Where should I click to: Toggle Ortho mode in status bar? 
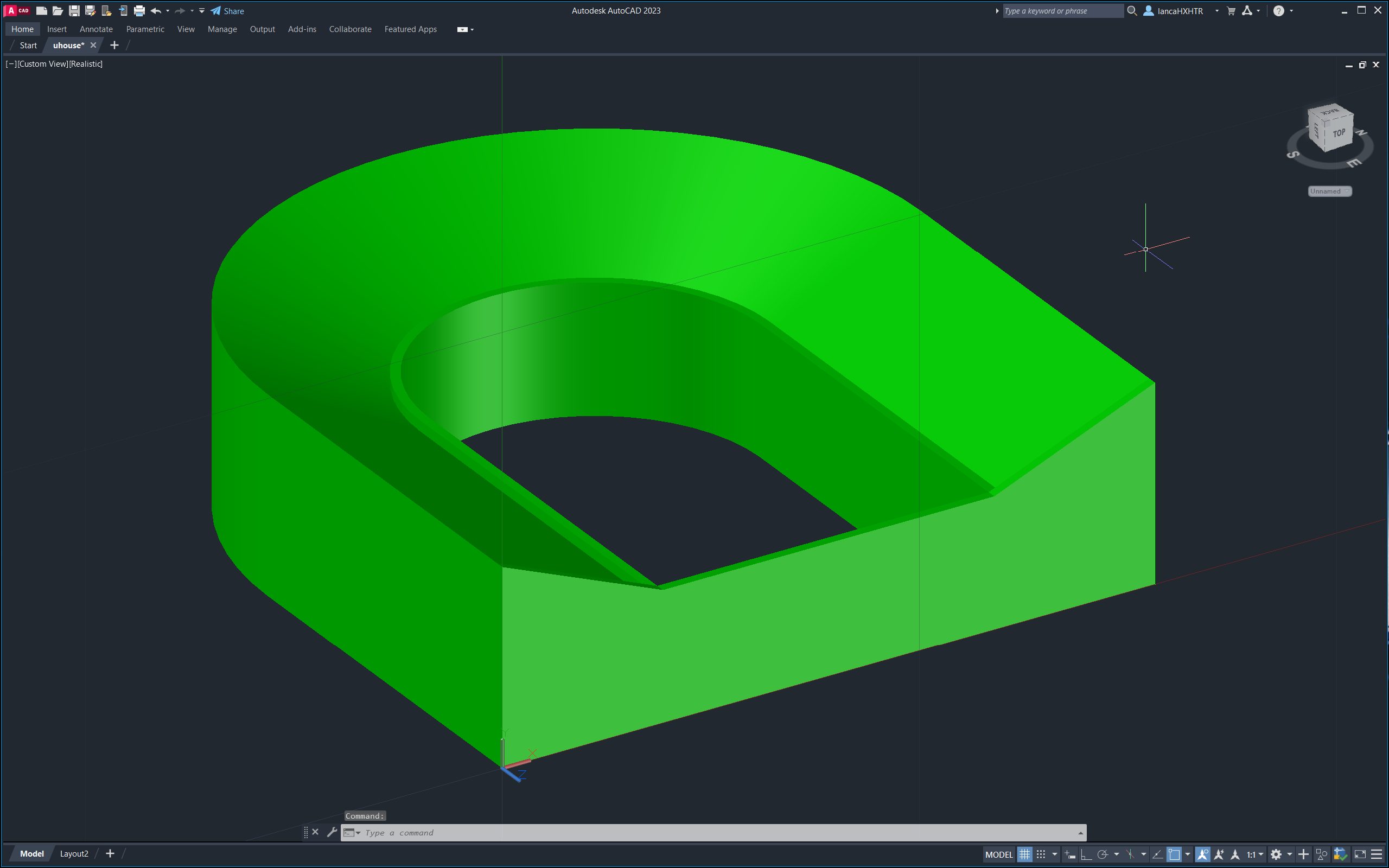(1086, 854)
